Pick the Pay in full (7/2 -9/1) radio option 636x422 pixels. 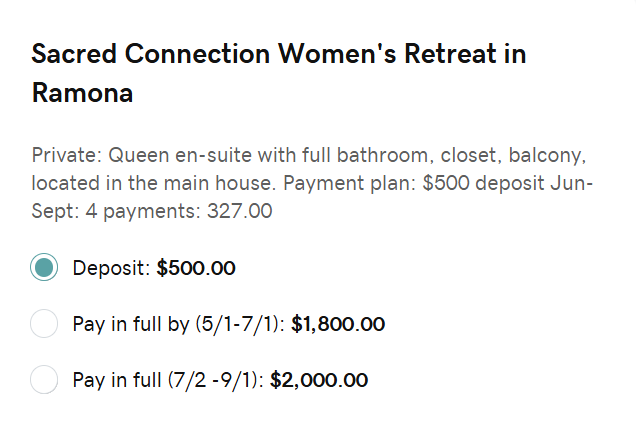coord(44,379)
